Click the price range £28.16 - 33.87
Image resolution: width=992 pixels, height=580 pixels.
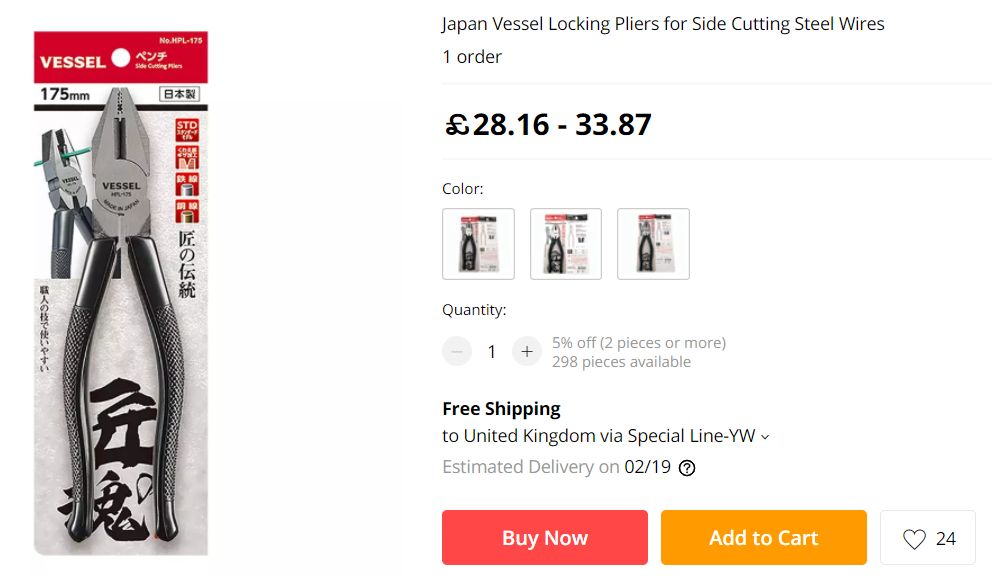tap(548, 125)
